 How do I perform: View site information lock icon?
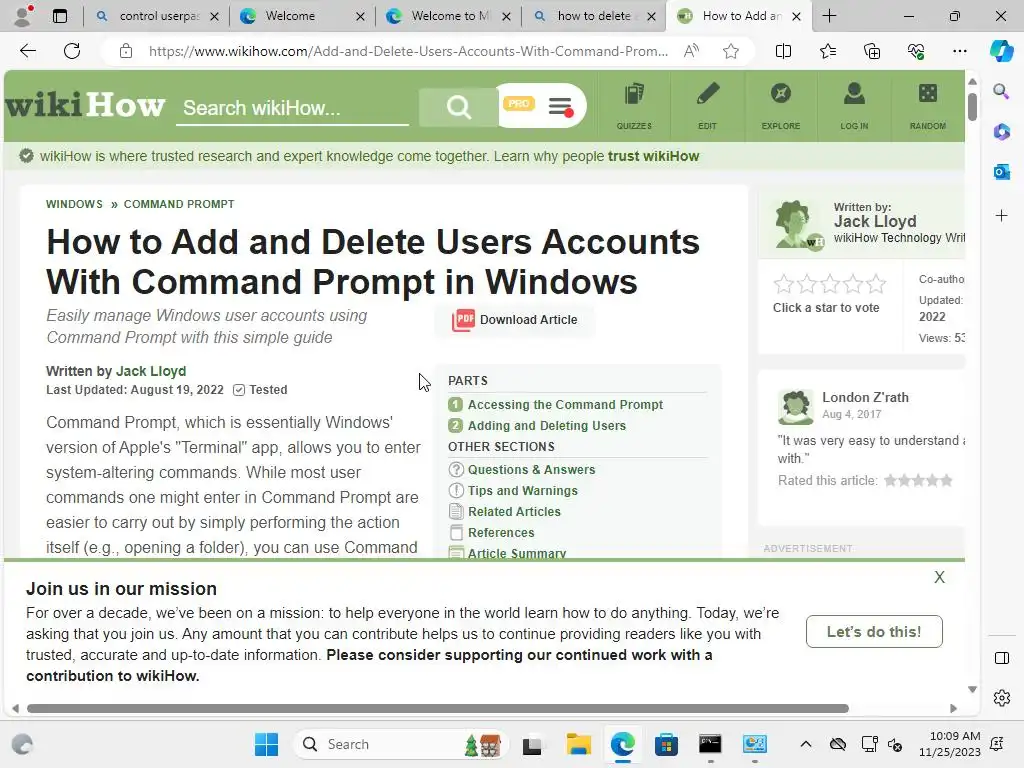coord(126,51)
